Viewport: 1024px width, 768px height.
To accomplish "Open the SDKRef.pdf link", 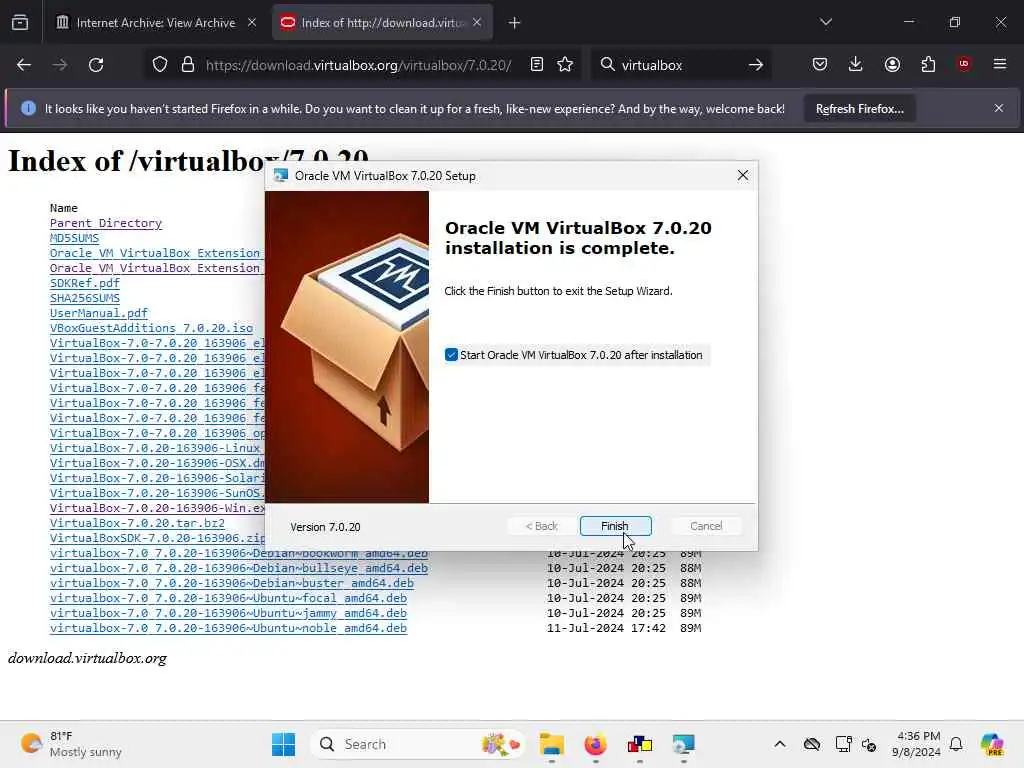I will 85,283.
